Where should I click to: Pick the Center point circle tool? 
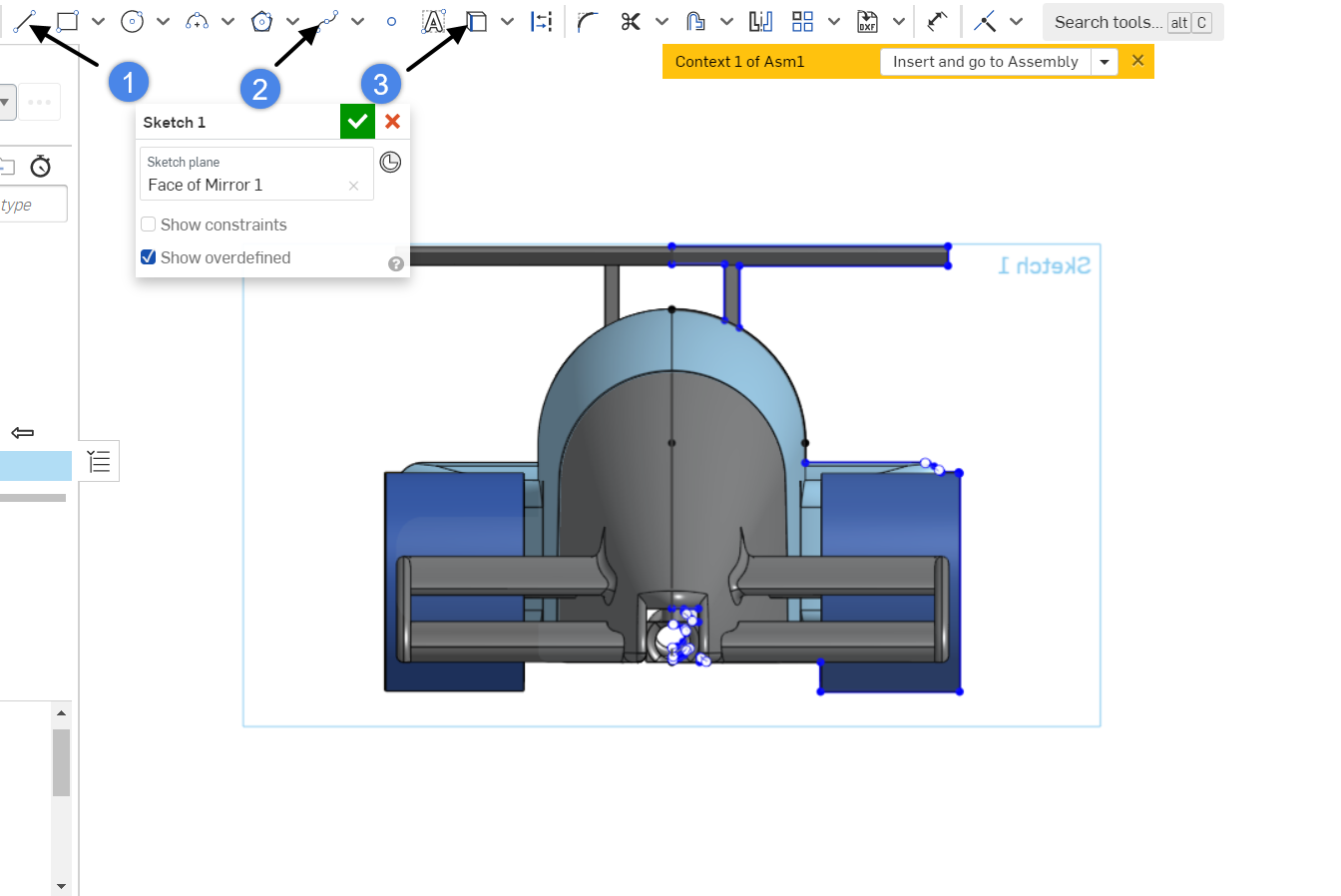(132, 21)
